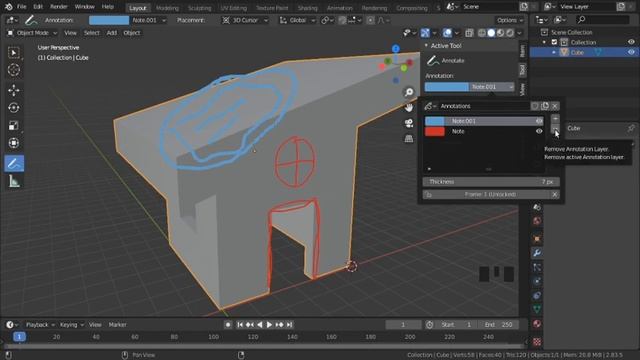Select the Cursor tool
Image resolution: width=640 pixels, height=360 pixels.
(14, 70)
